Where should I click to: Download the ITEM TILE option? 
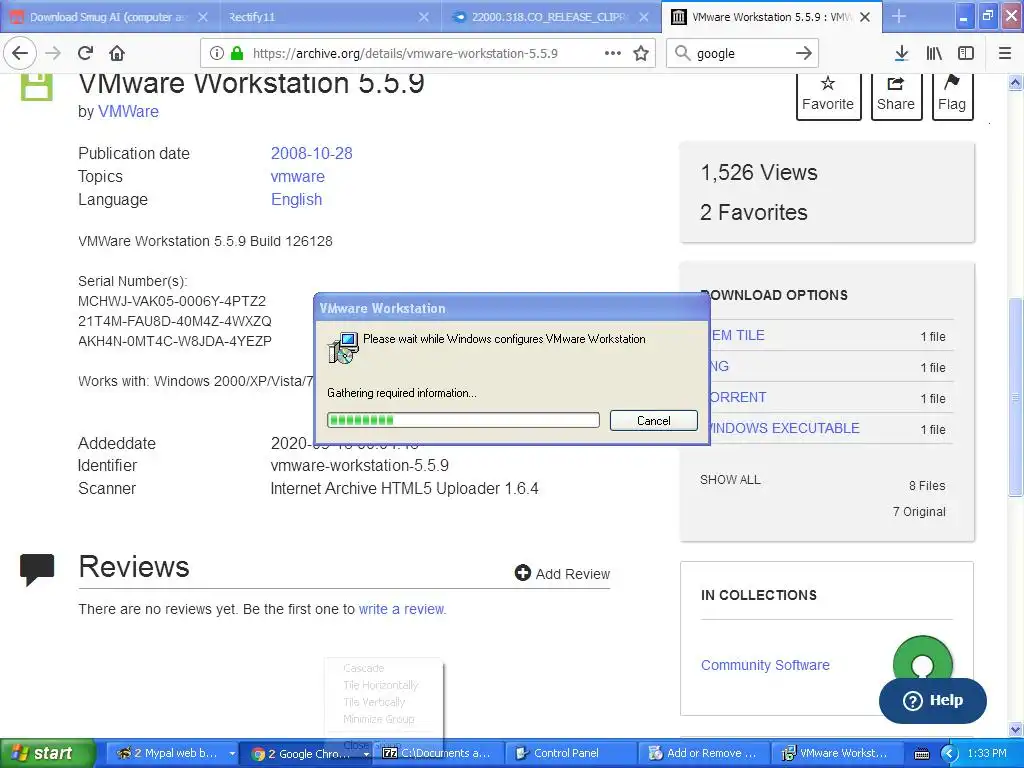[737, 336]
